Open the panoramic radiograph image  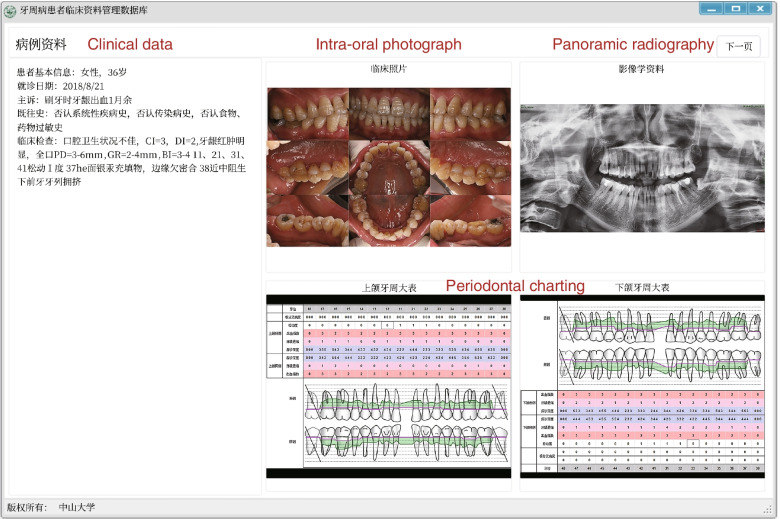pos(641,169)
